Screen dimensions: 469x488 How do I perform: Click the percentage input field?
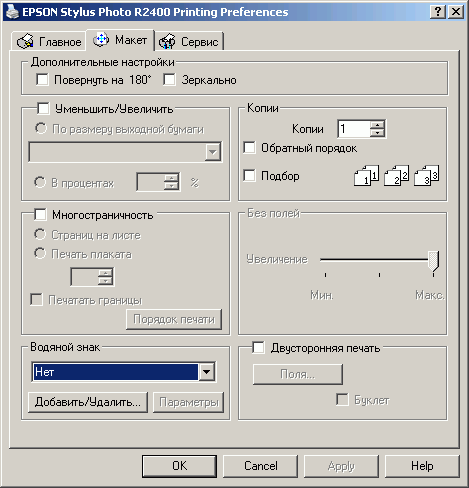(151, 182)
